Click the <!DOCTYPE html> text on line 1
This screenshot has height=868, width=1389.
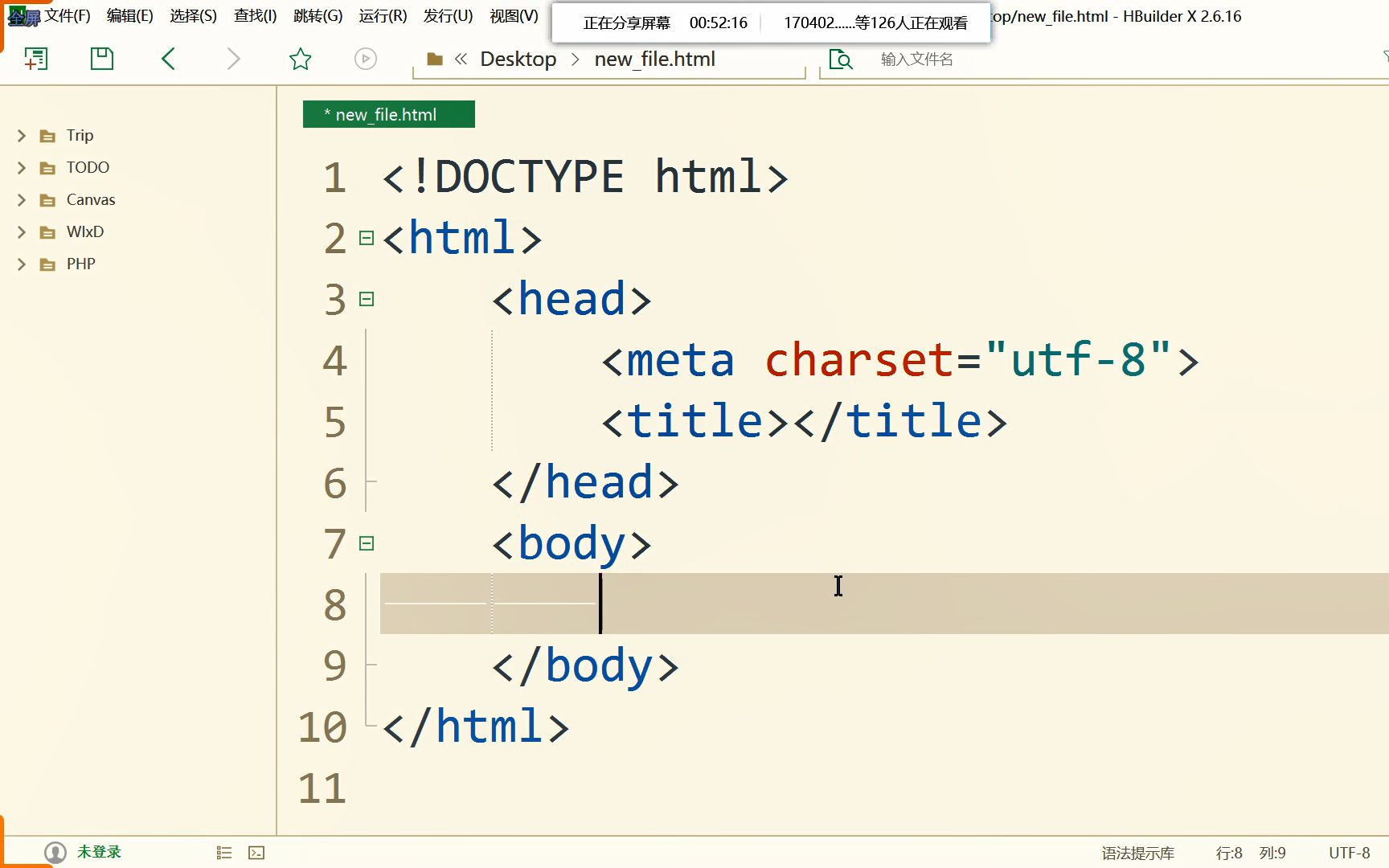click(585, 177)
